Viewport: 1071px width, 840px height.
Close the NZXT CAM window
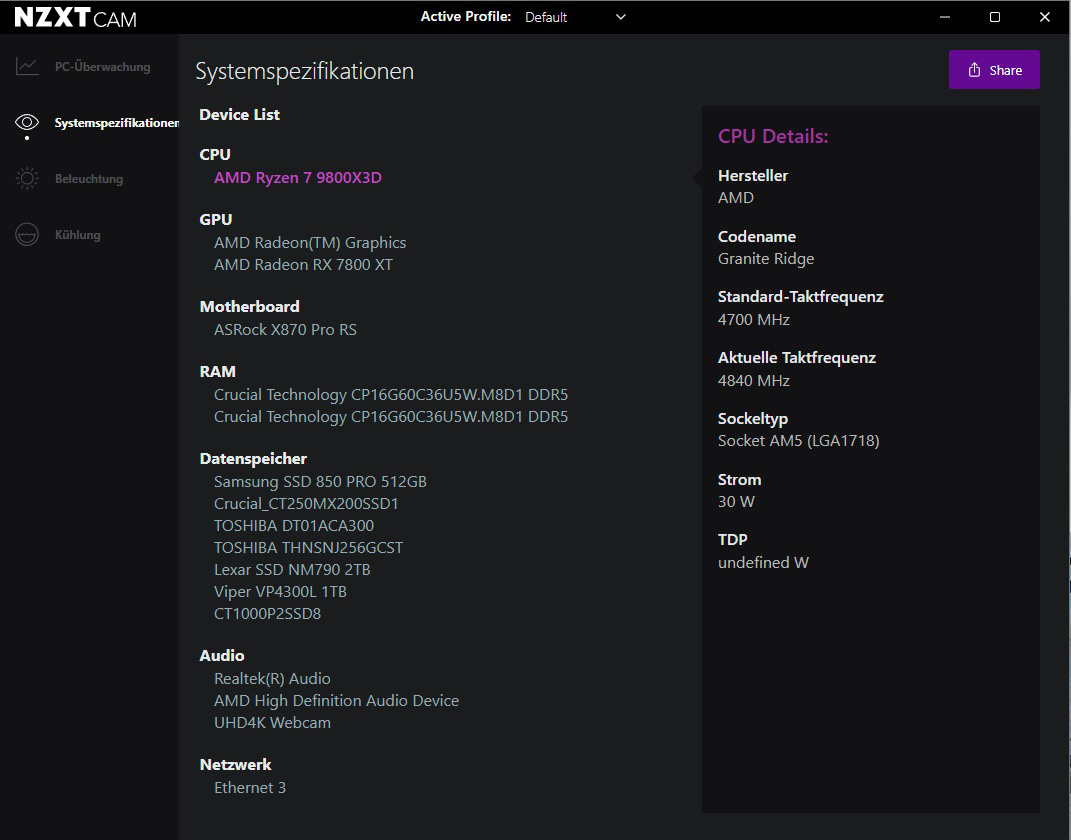click(x=1044, y=17)
